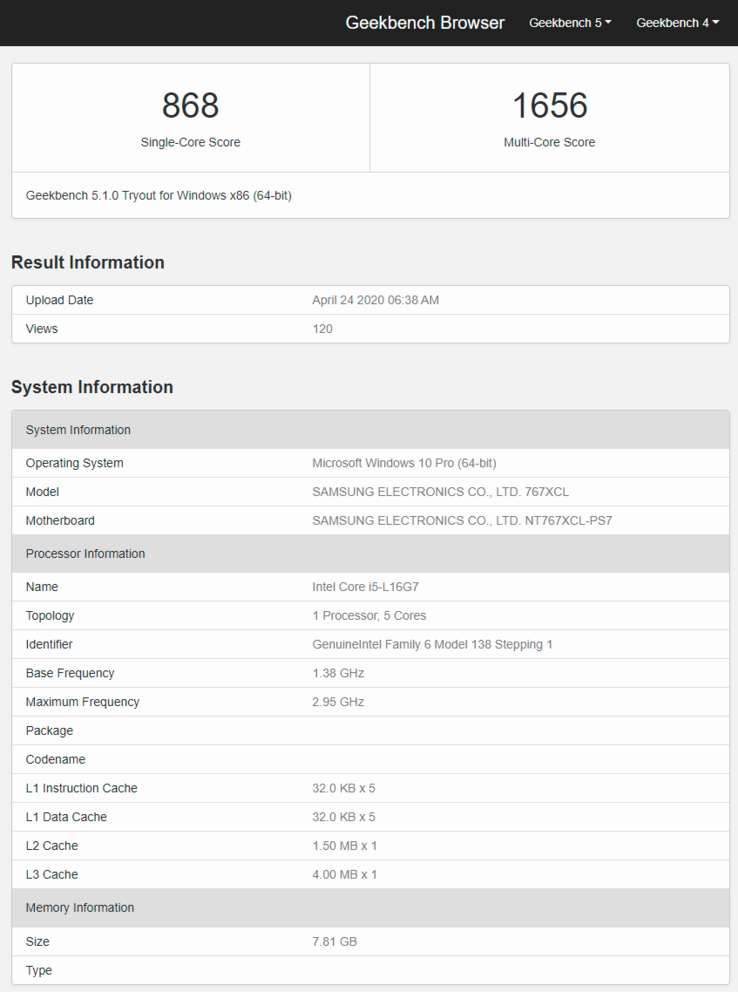Select the Single-Core Score label

(x=190, y=142)
